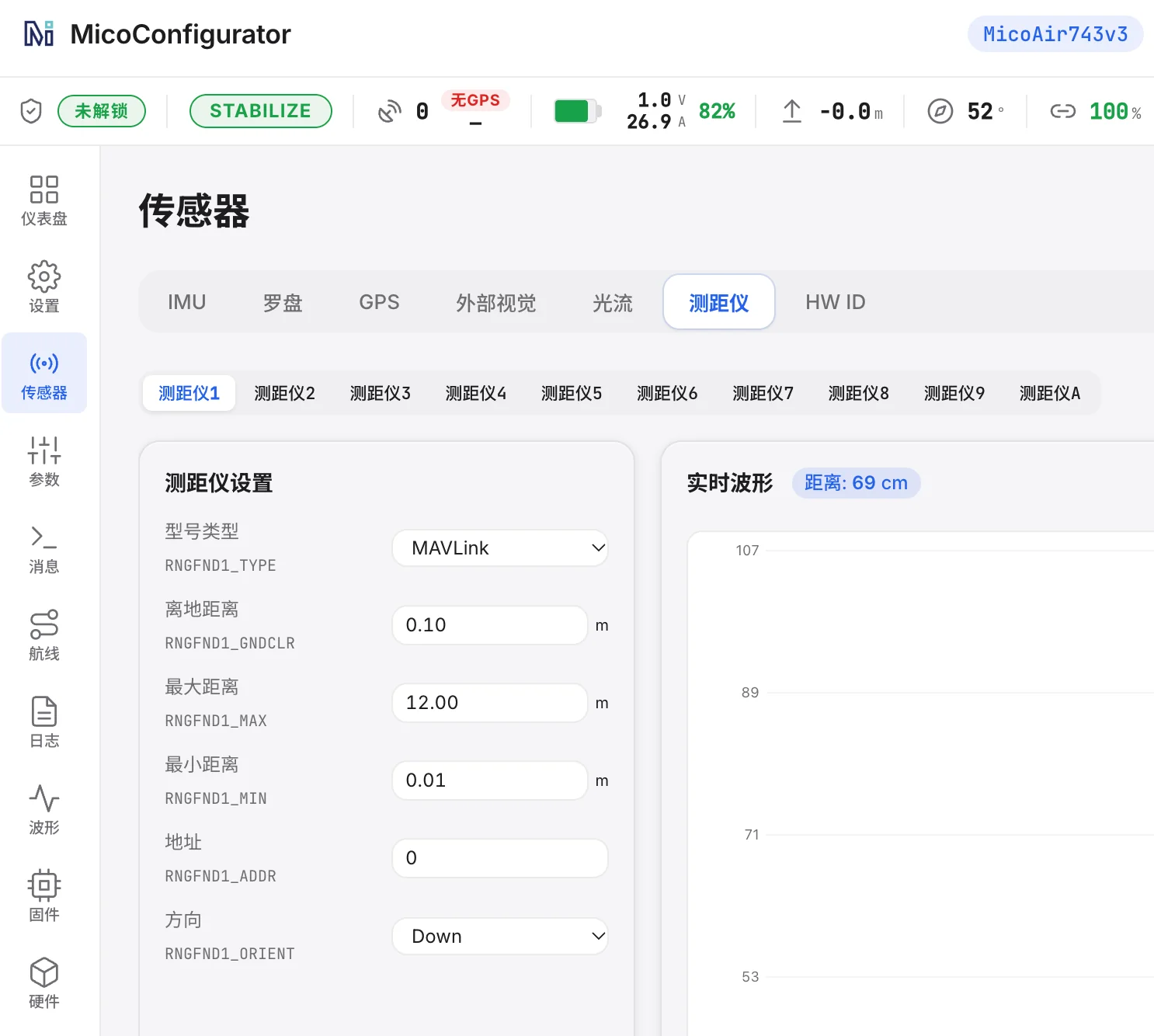Click the 最小距离 input field showing 0.01
1154x1036 pixels.
tap(490, 780)
